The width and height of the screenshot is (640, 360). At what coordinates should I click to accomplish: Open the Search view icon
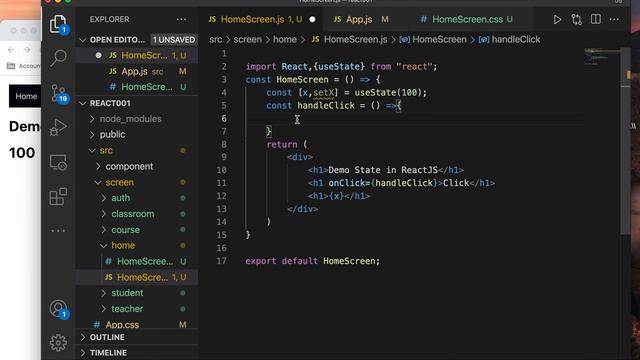tap(58, 58)
